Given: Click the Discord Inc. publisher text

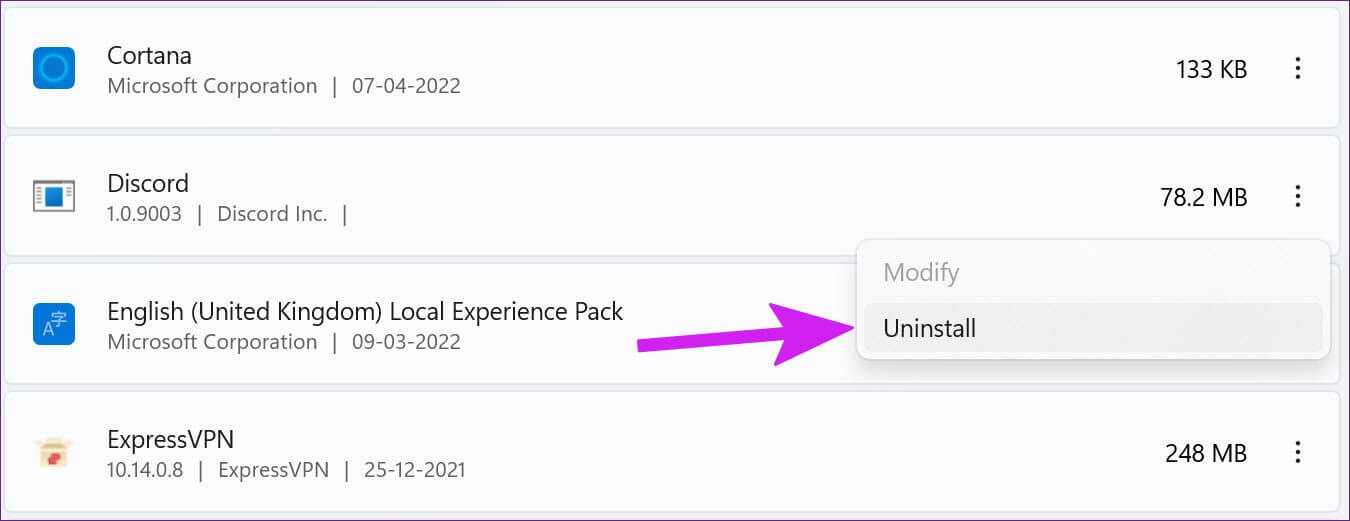Looking at the screenshot, I should click(x=272, y=214).
